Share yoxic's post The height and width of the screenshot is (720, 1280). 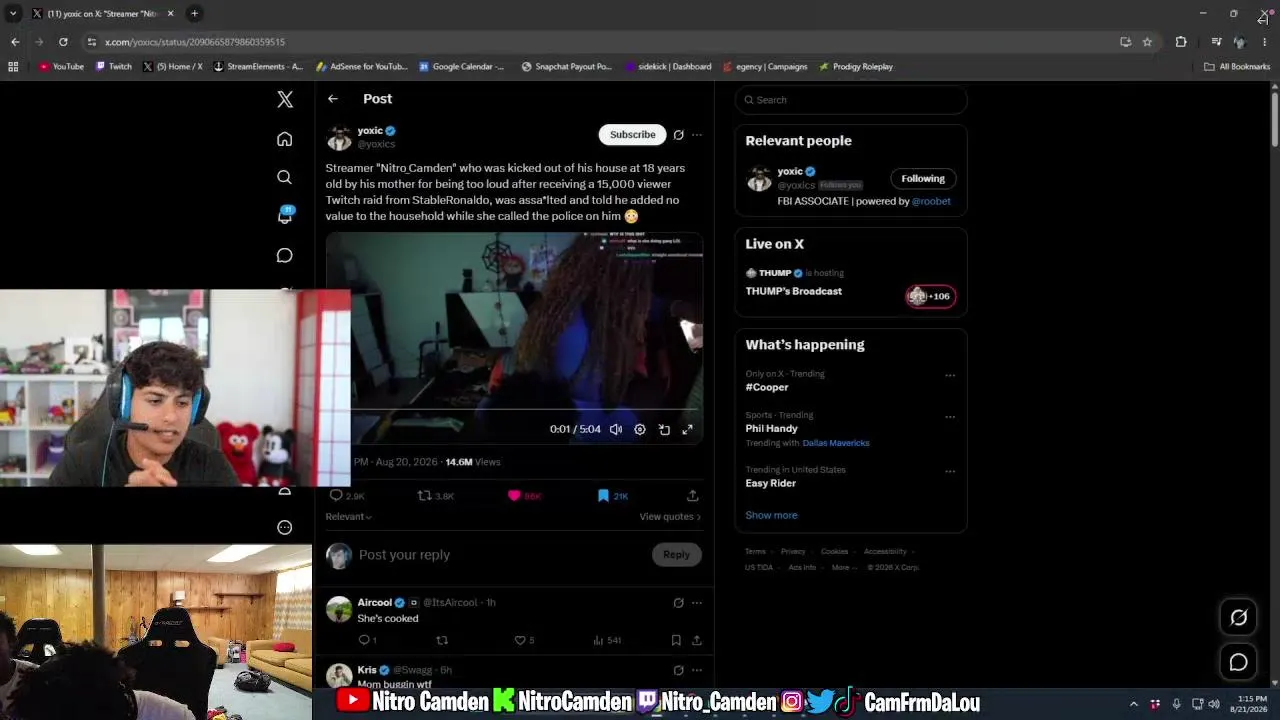tap(692, 495)
